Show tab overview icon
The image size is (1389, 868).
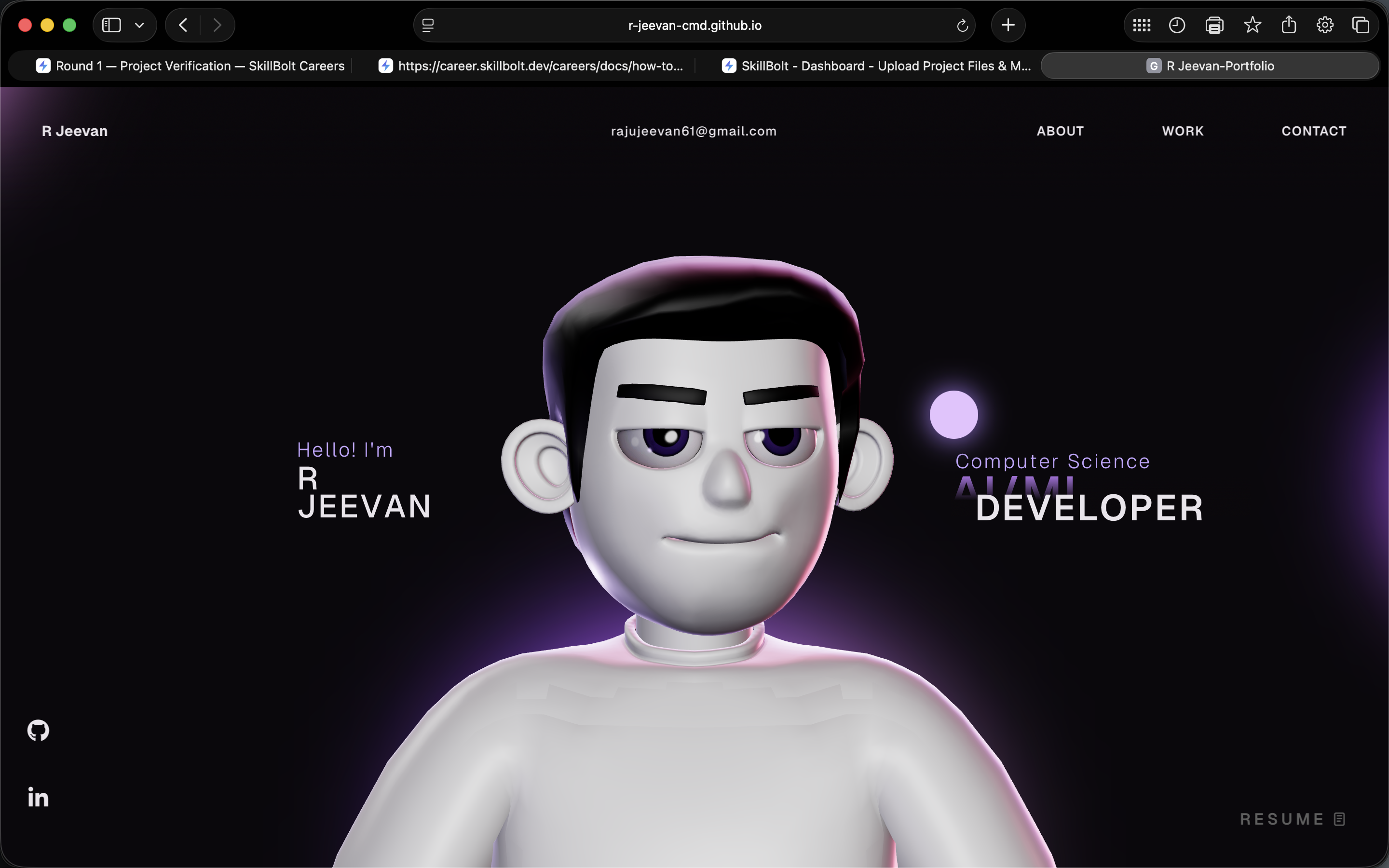tap(1360, 25)
